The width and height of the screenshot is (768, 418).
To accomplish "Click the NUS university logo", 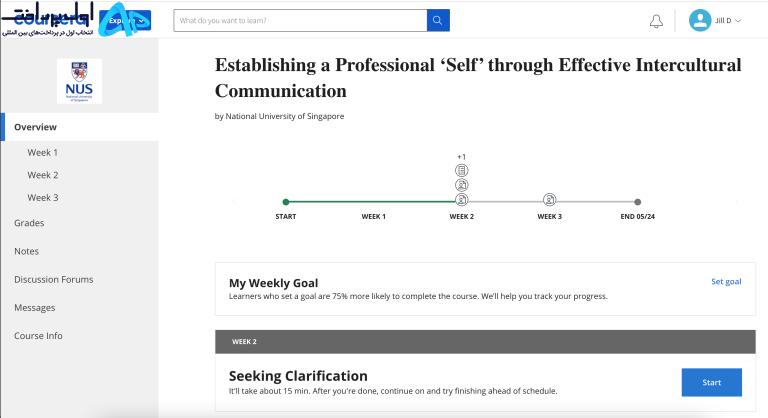I will 79,81.
